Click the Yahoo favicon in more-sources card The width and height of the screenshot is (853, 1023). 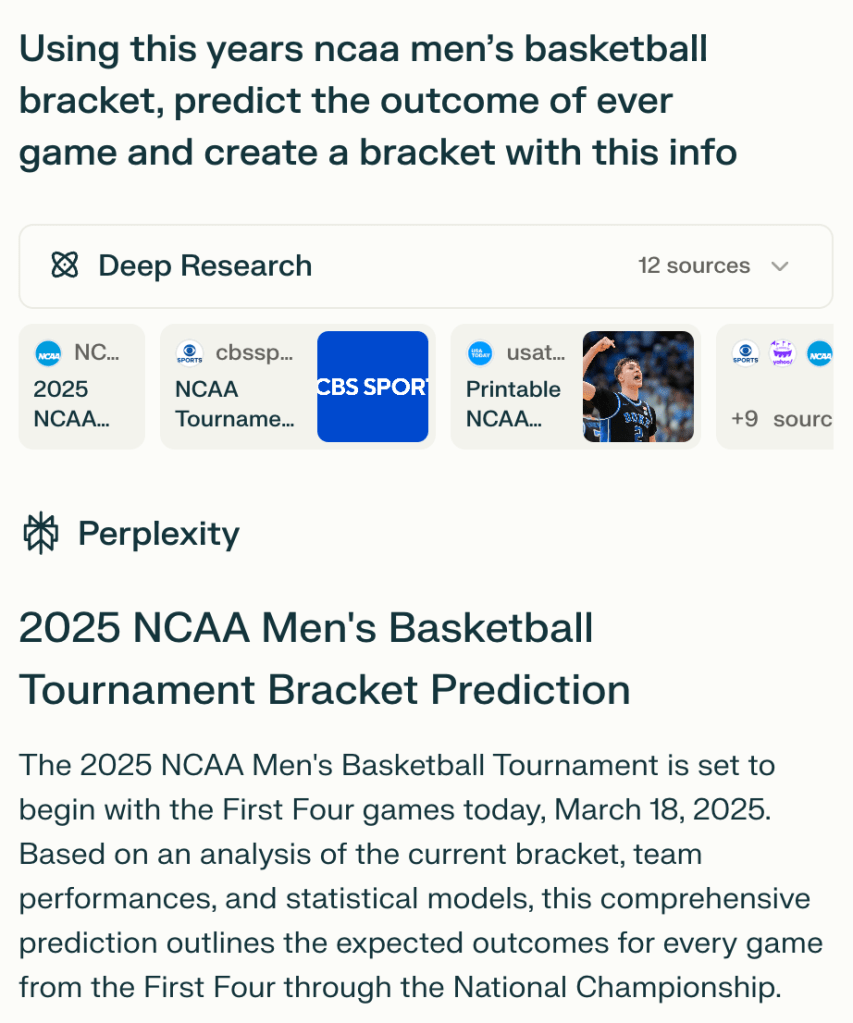pos(782,353)
